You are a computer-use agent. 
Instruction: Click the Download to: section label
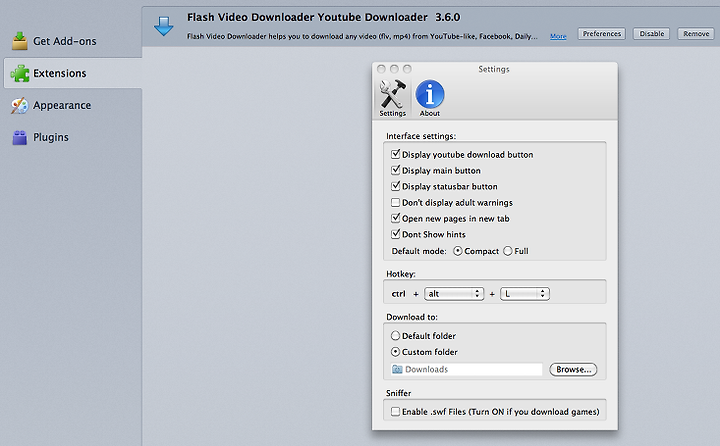pyautogui.click(x=412, y=317)
